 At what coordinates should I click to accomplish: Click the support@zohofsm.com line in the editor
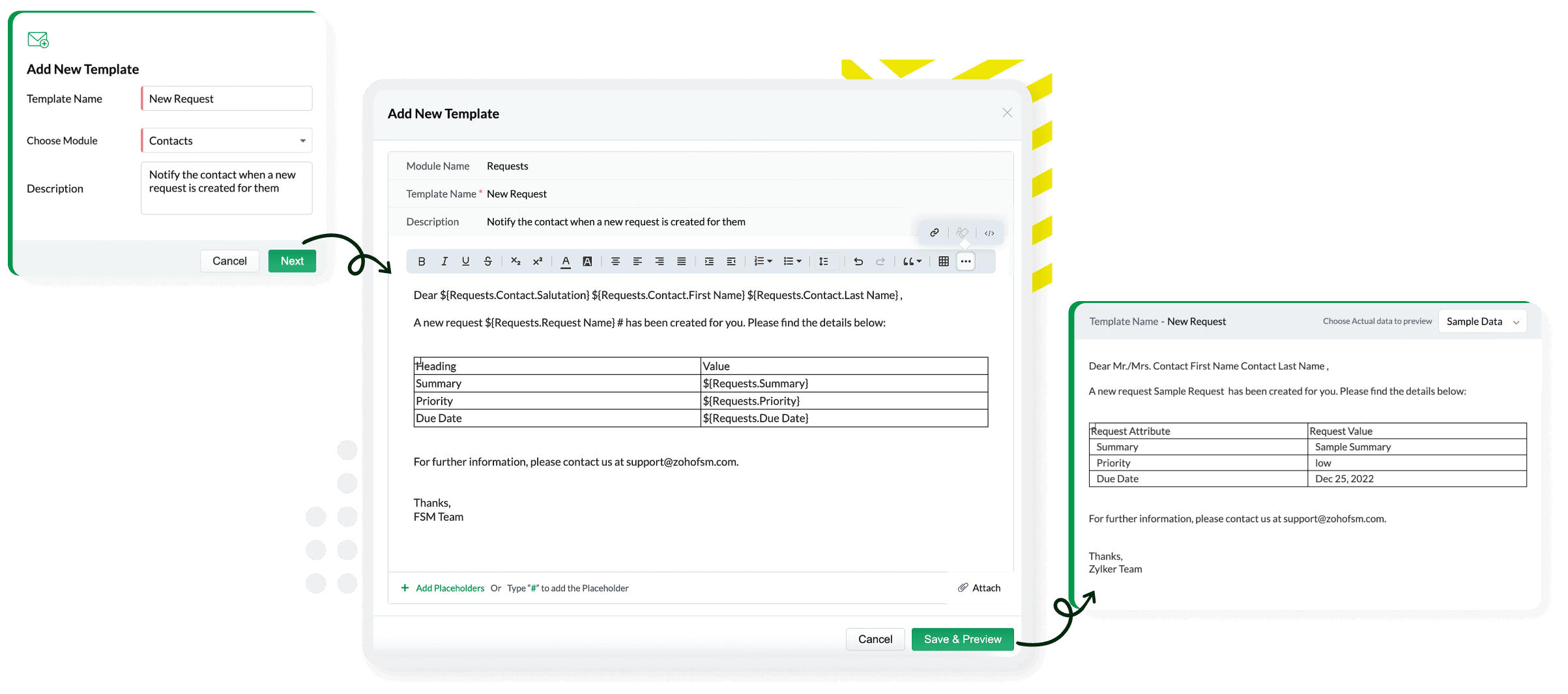(576, 461)
